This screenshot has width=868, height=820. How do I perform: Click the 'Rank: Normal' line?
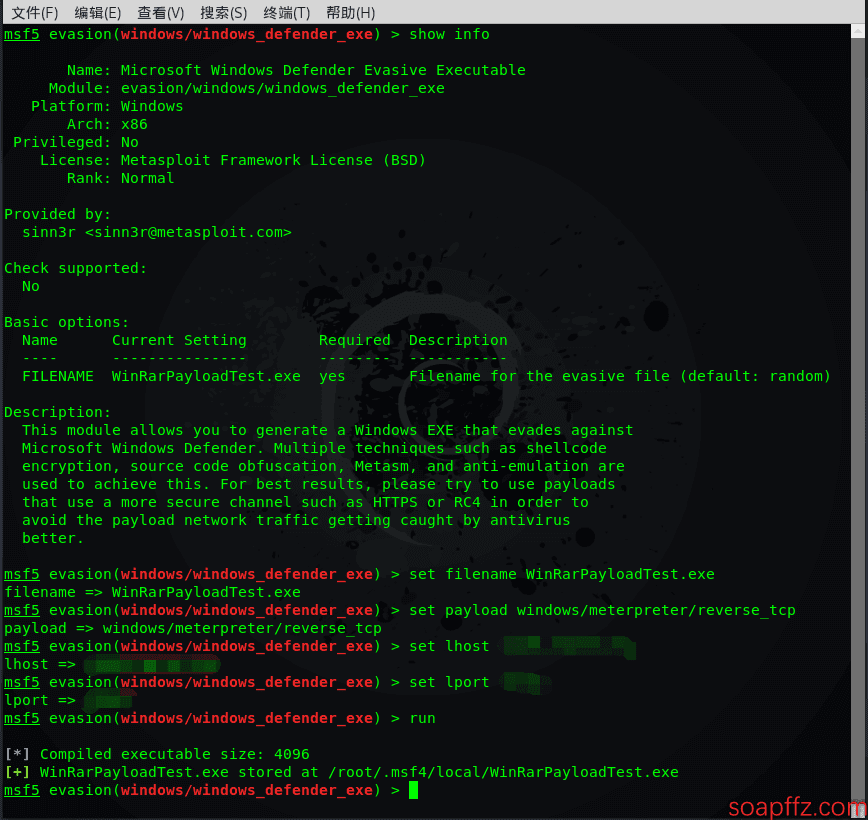tap(120, 178)
